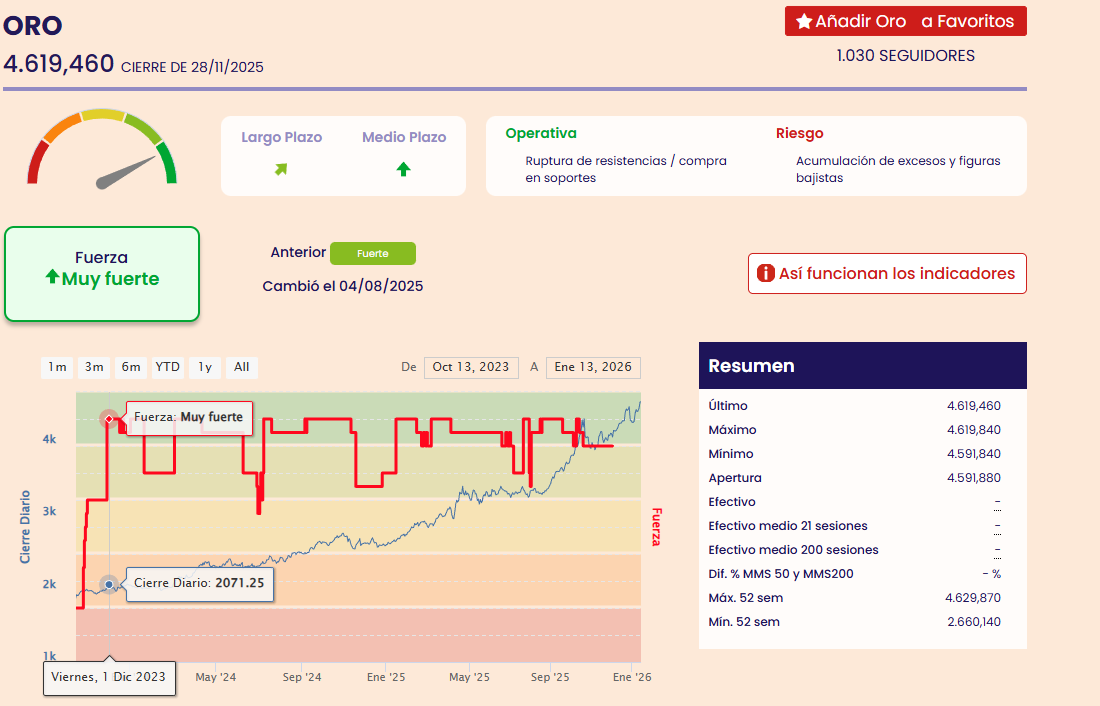
Task: Click the Cierre Diario axis title
Action: pyautogui.click(x=25, y=527)
